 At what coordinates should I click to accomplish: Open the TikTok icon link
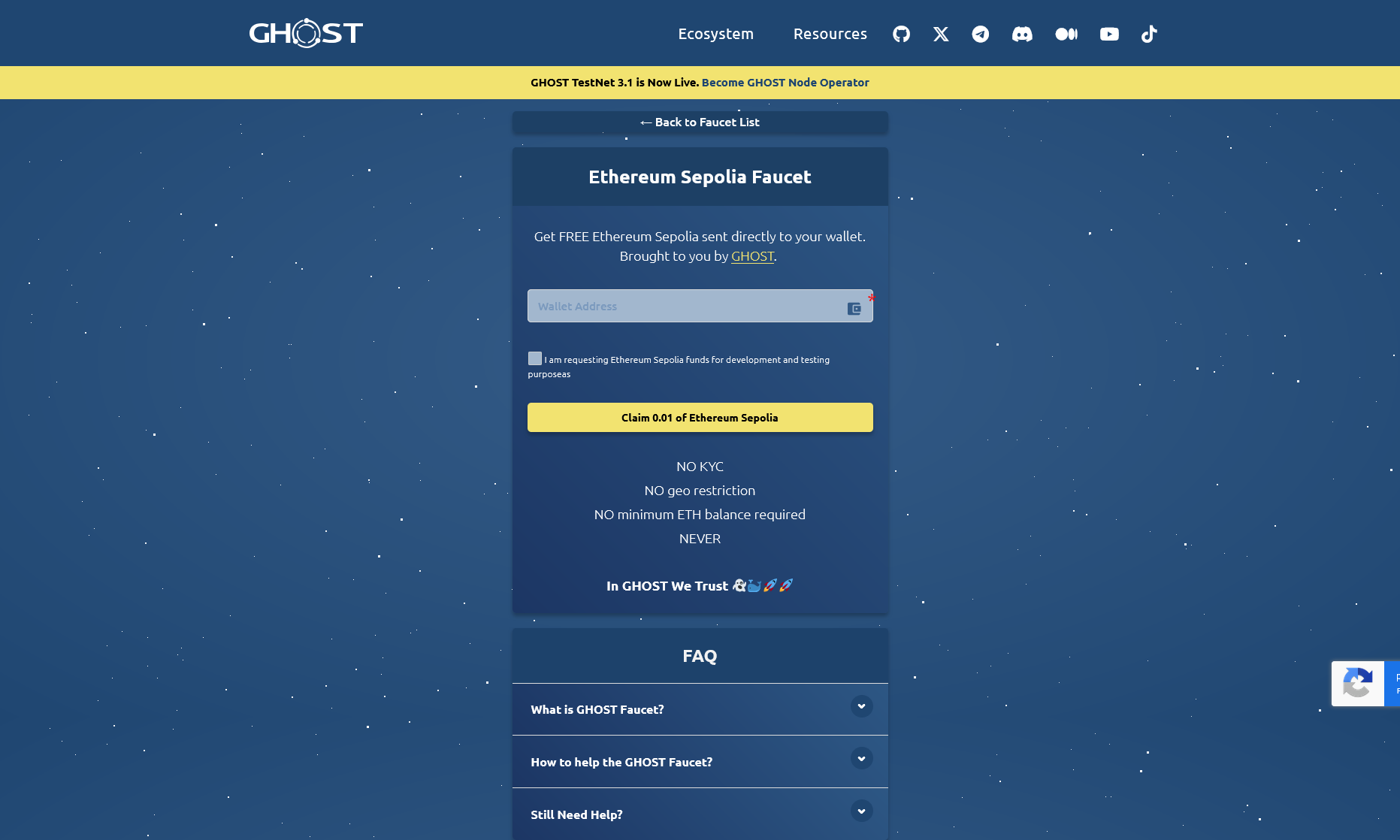(1149, 34)
